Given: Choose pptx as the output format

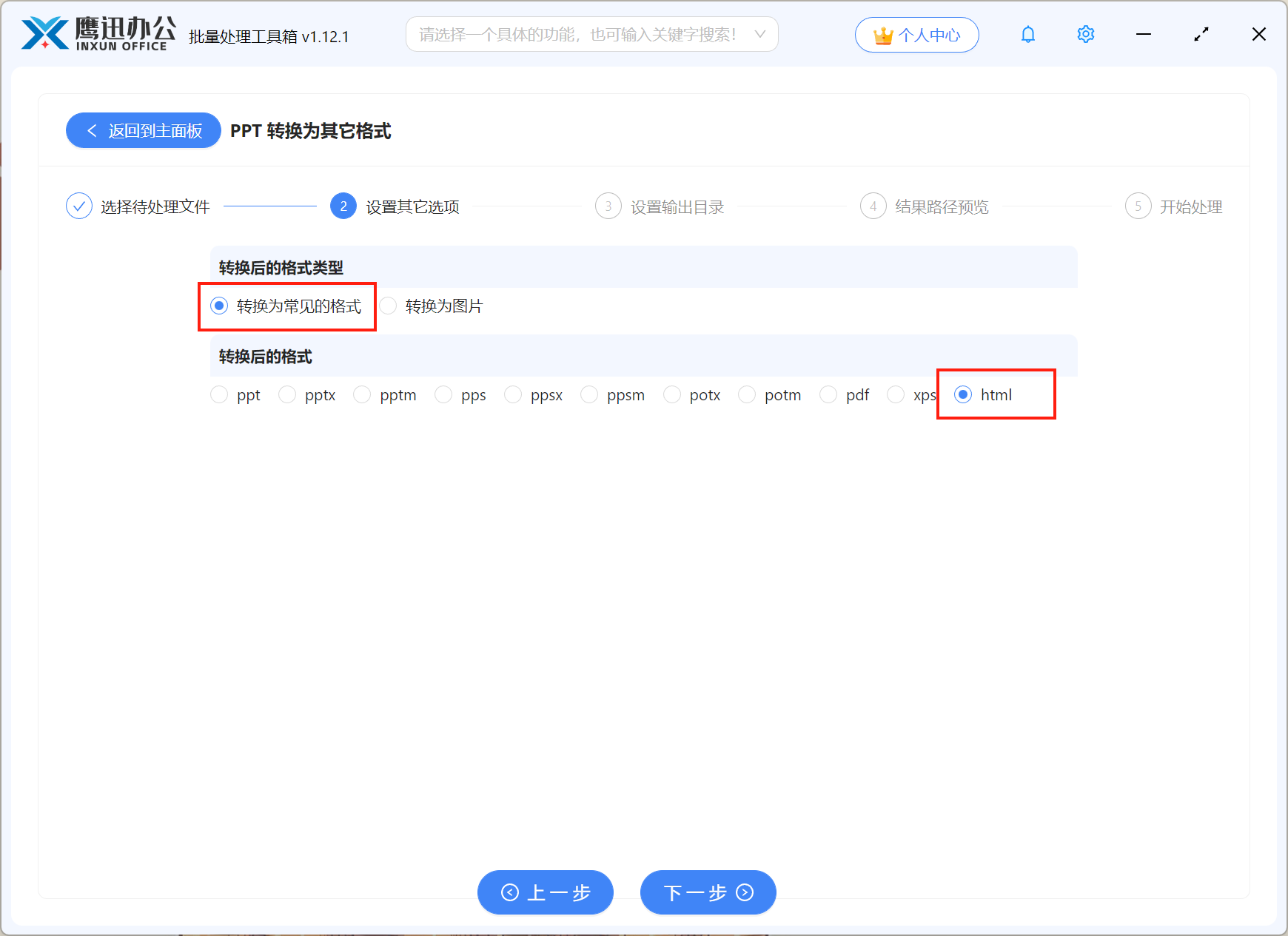Looking at the screenshot, I should tap(287, 394).
